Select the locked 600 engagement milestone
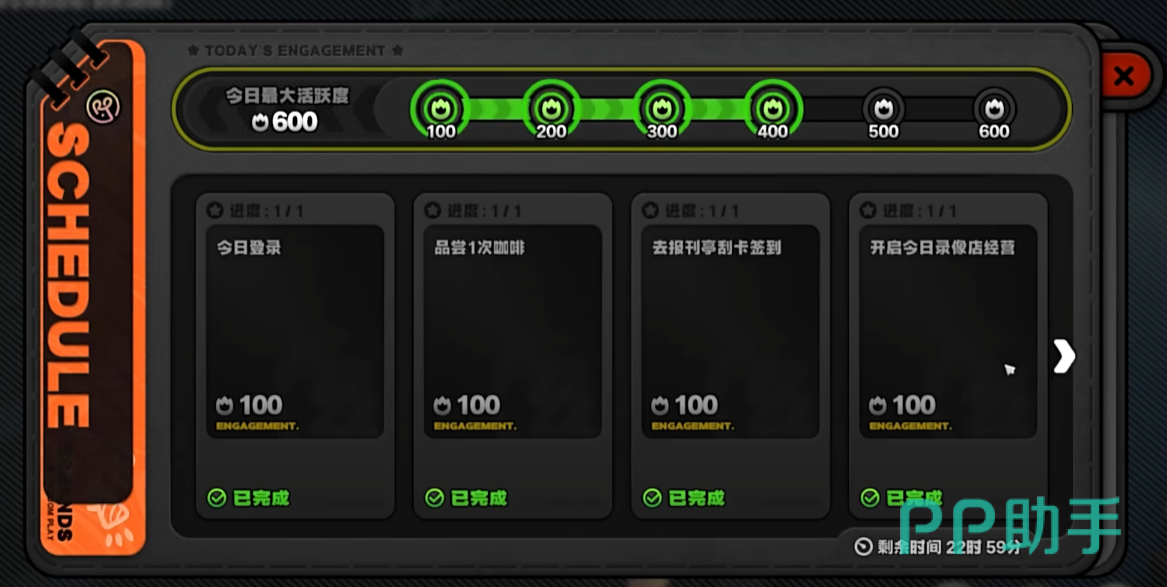Viewport: 1167px width, 587px height. pos(994,110)
